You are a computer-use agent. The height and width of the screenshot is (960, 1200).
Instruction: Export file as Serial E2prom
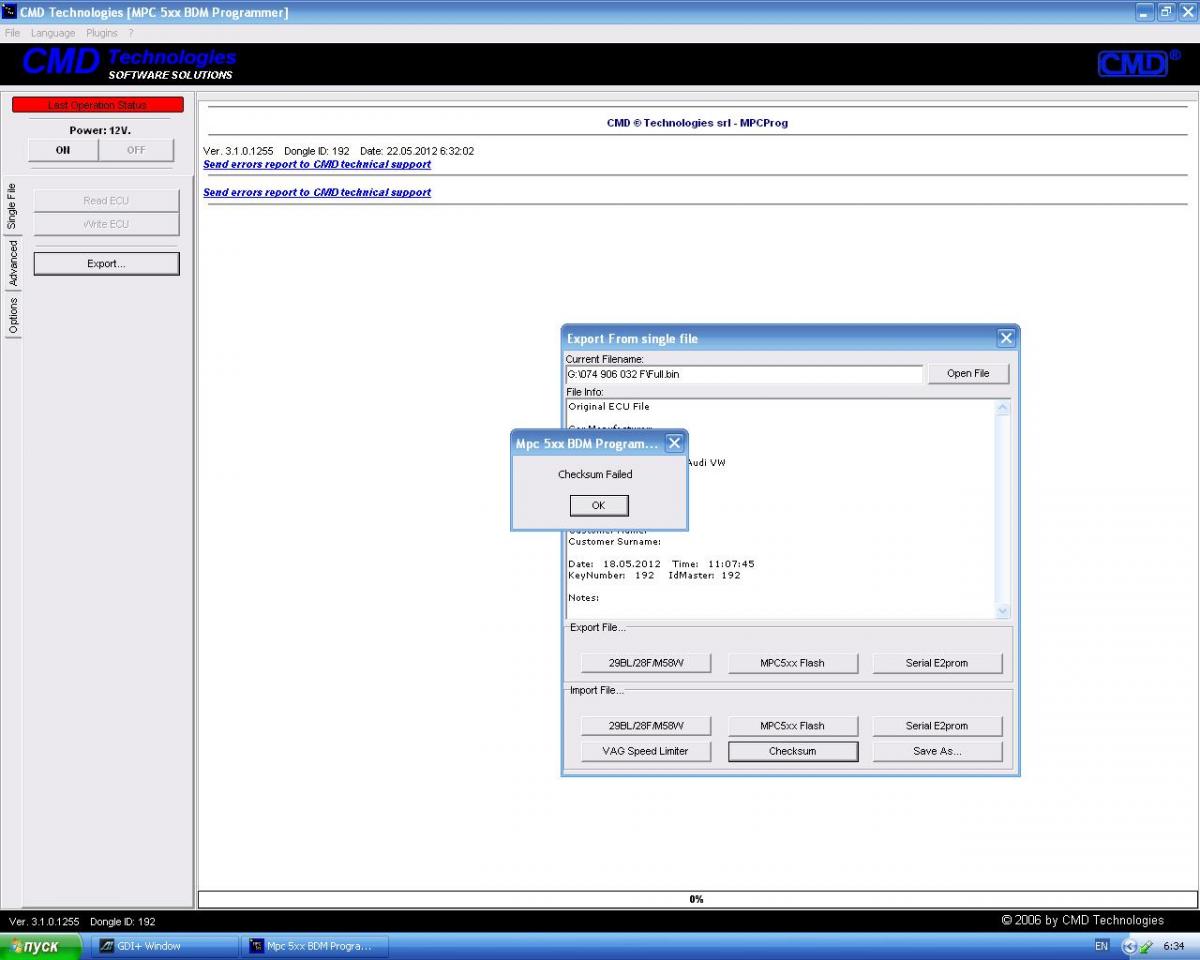click(x=937, y=663)
